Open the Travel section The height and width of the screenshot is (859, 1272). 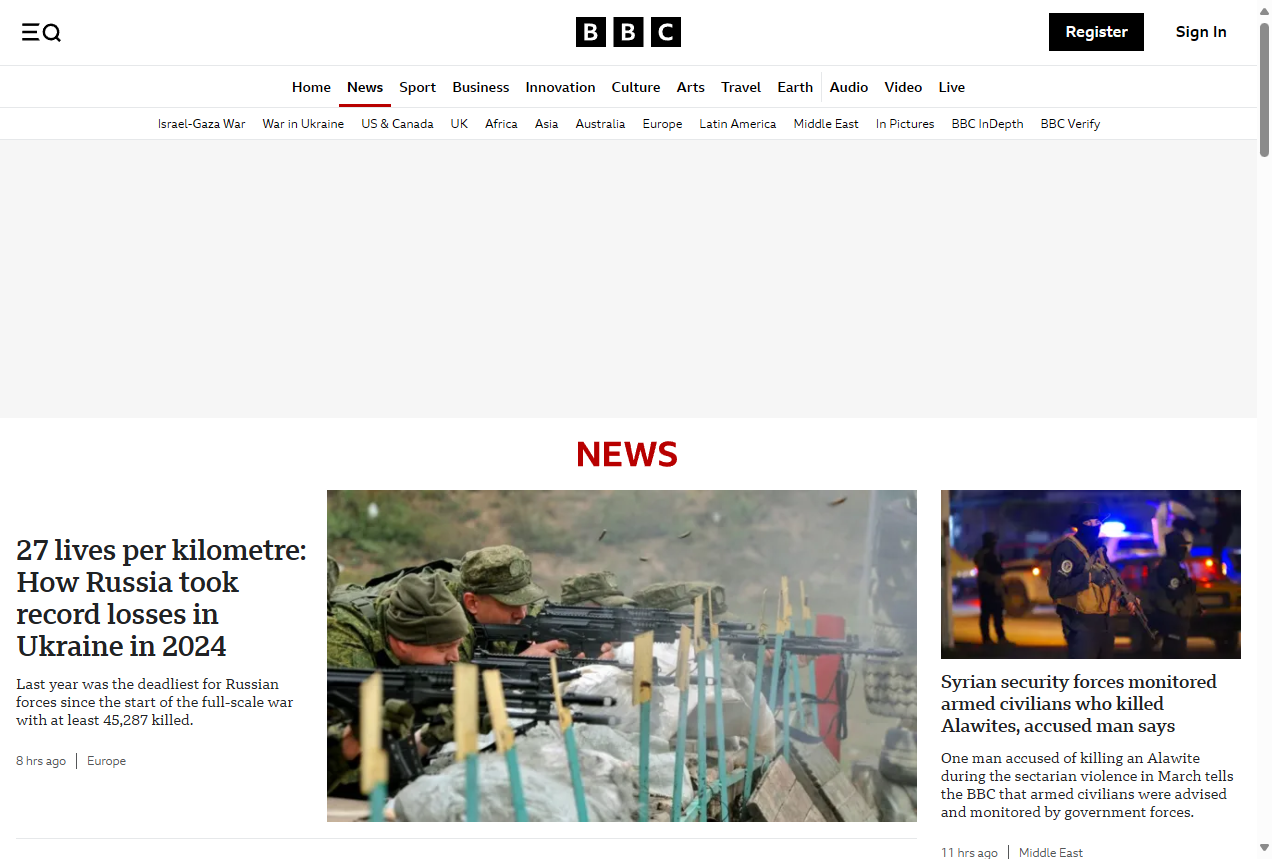click(741, 87)
